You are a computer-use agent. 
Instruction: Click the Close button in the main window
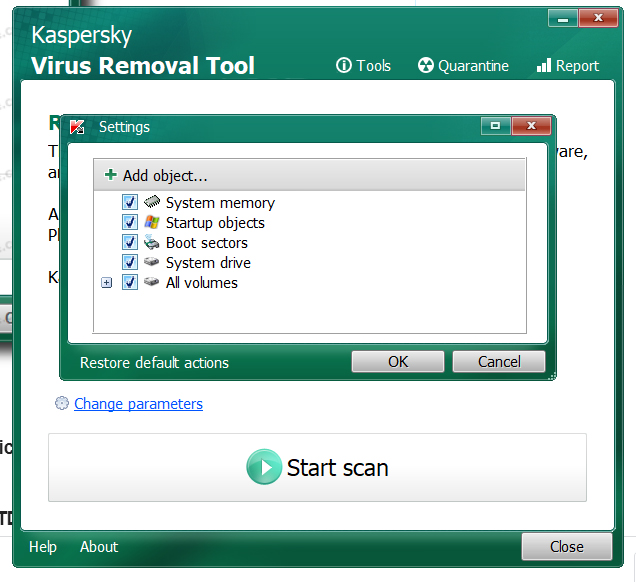[567, 547]
